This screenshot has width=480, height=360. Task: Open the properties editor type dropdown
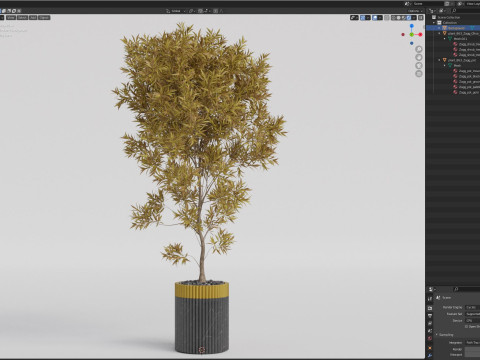click(x=432, y=289)
